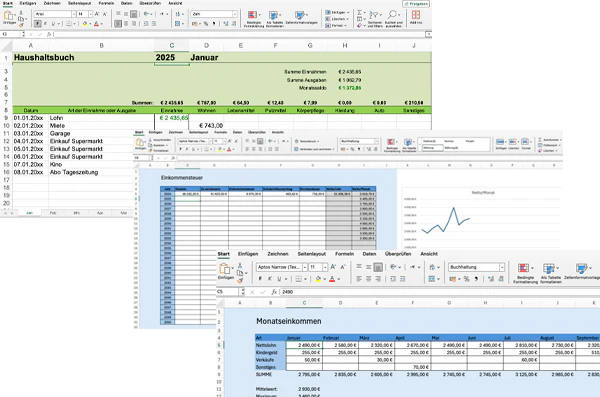Click the formula bar containing 2490

[440, 292]
